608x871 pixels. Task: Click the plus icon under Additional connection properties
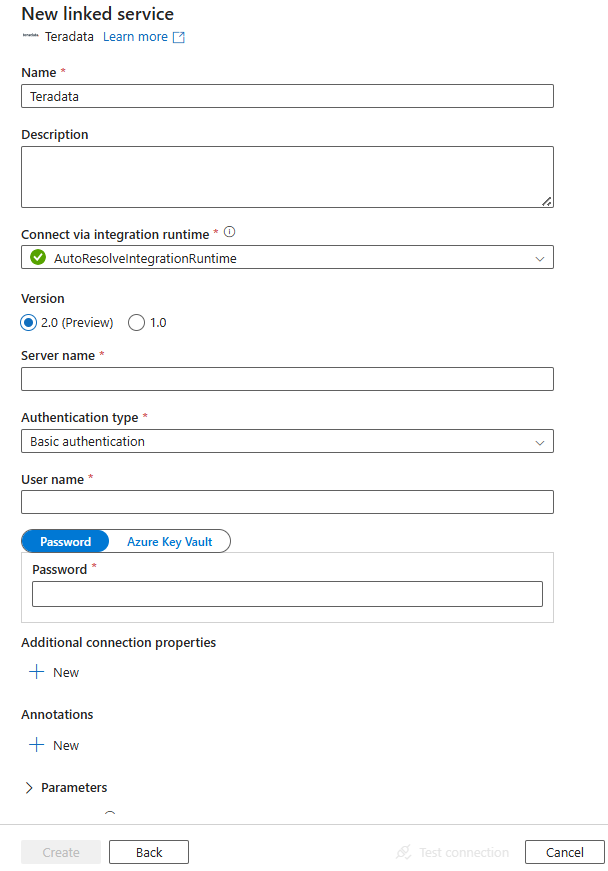point(36,671)
